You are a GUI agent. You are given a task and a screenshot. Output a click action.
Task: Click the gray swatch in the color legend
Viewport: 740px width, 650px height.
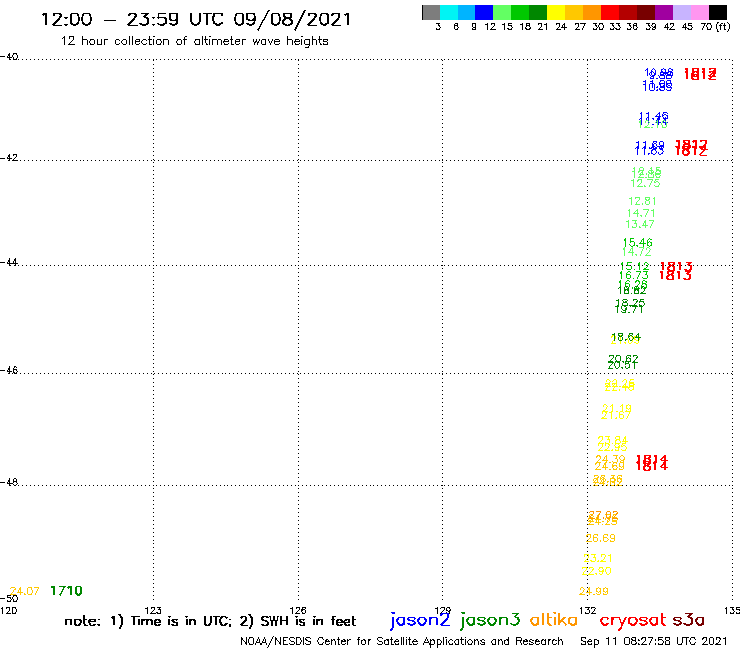pos(431,12)
